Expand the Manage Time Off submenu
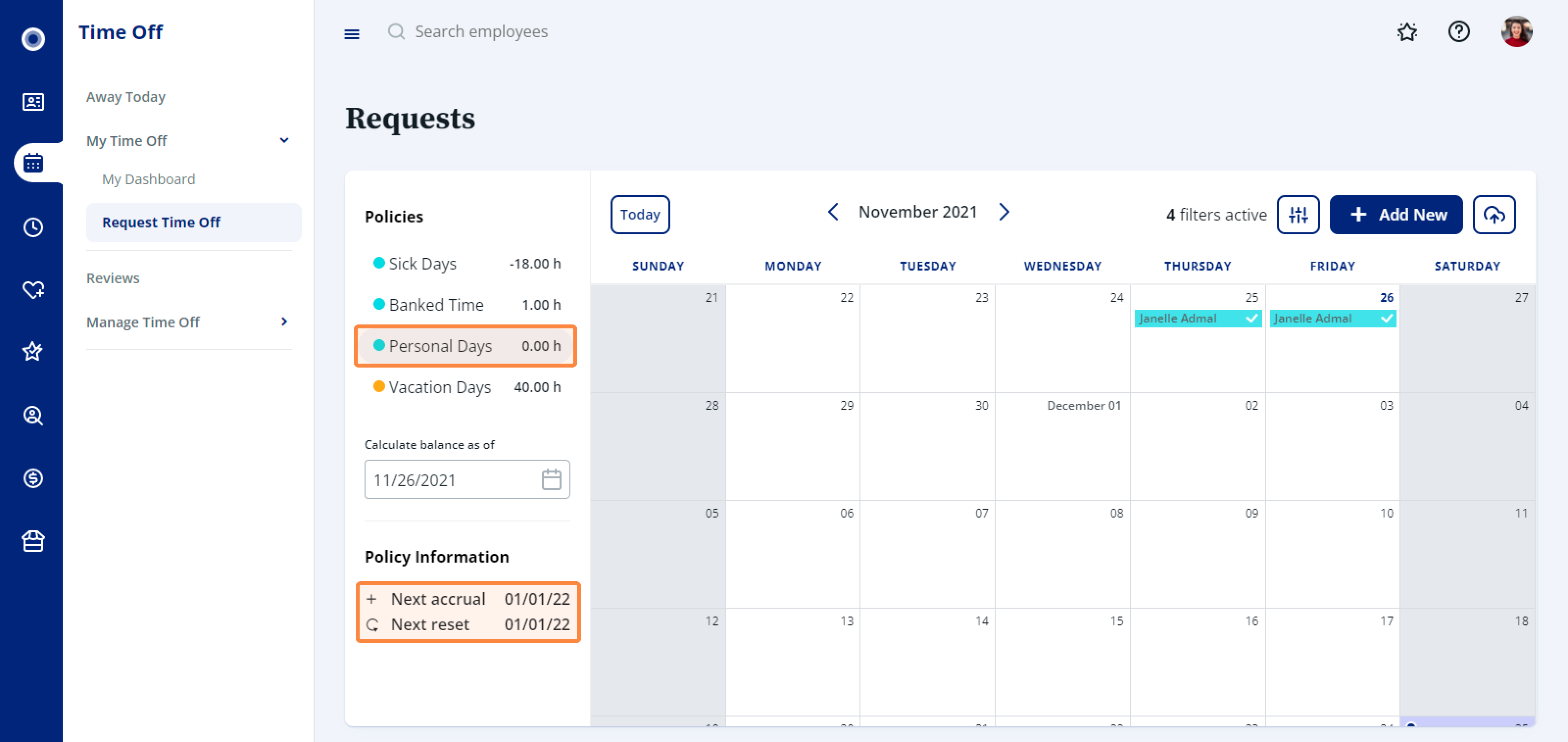Screen dimensions: 1568x742 point(284,322)
